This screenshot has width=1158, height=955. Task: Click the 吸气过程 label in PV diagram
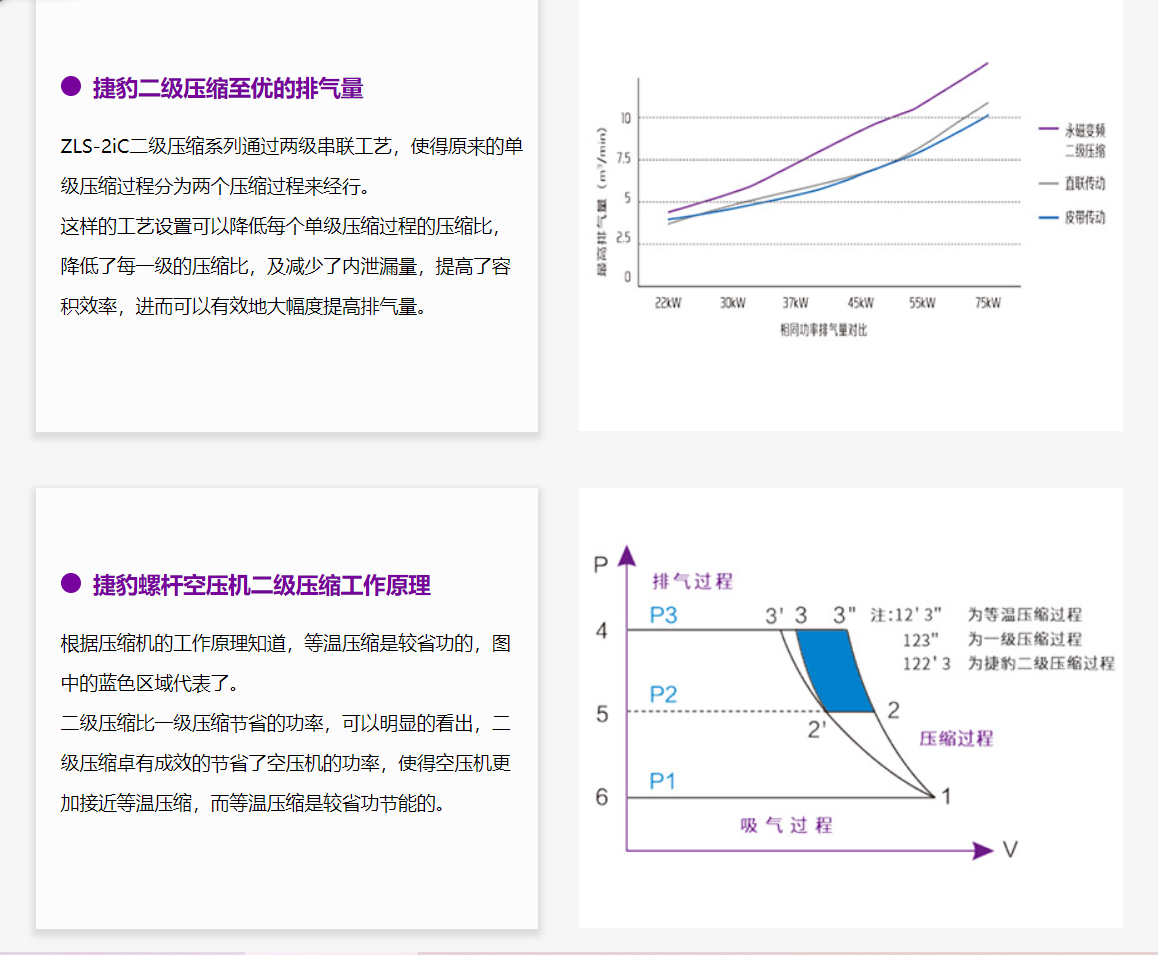point(786,825)
